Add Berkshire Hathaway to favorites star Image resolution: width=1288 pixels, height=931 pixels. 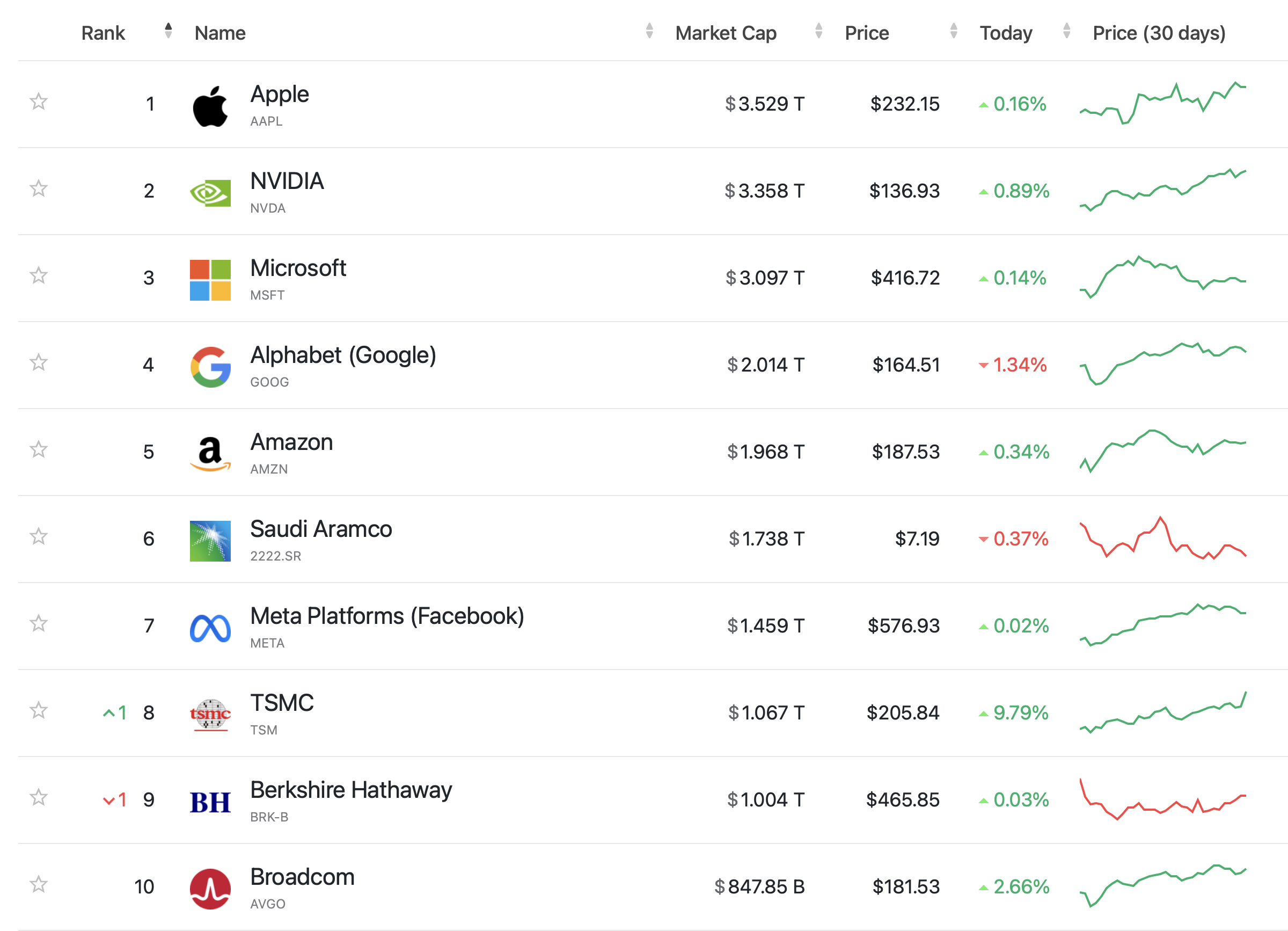(x=39, y=797)
